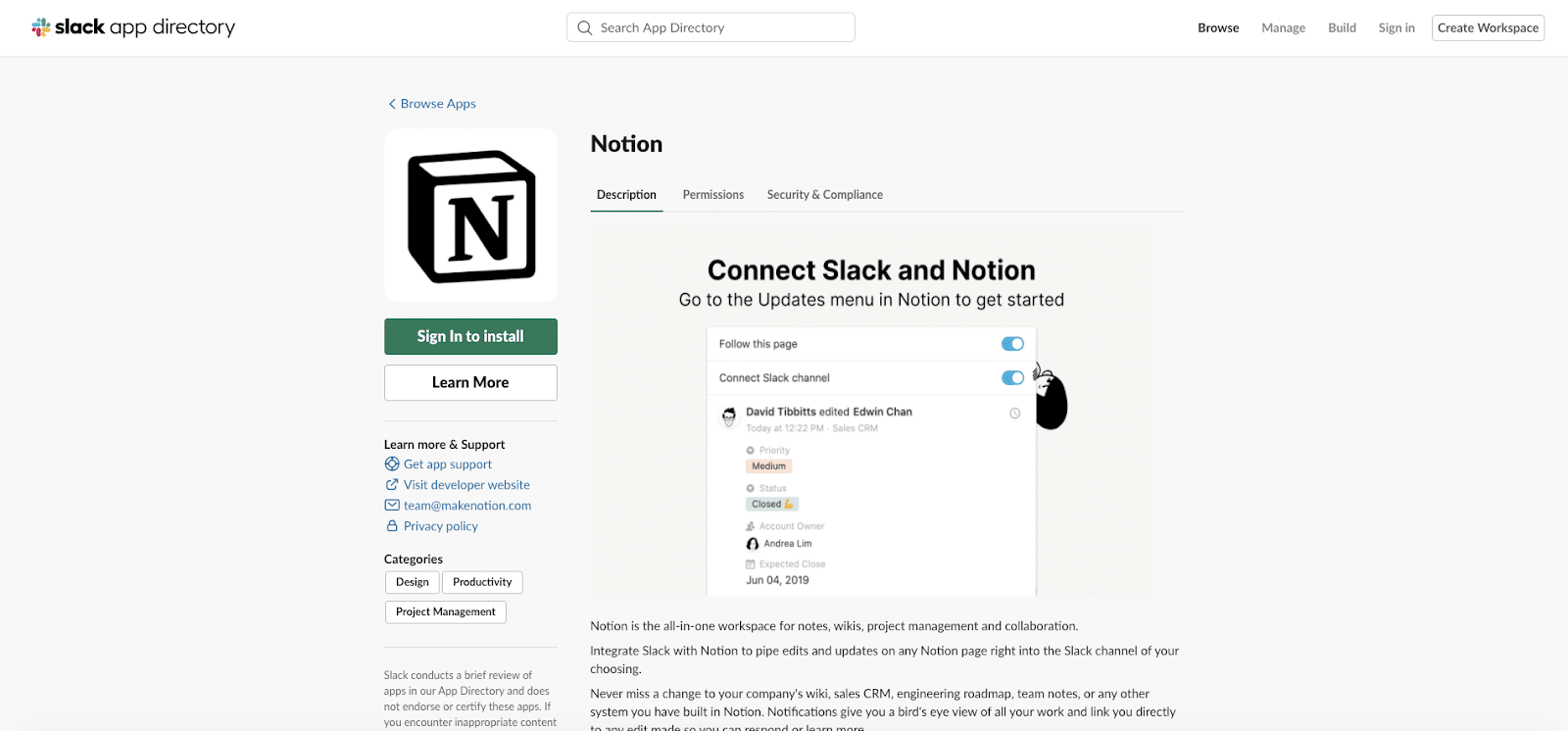Screen dimensions: 1568x731
Task: Toggle the Follow this page switch
Action: 1012,344
